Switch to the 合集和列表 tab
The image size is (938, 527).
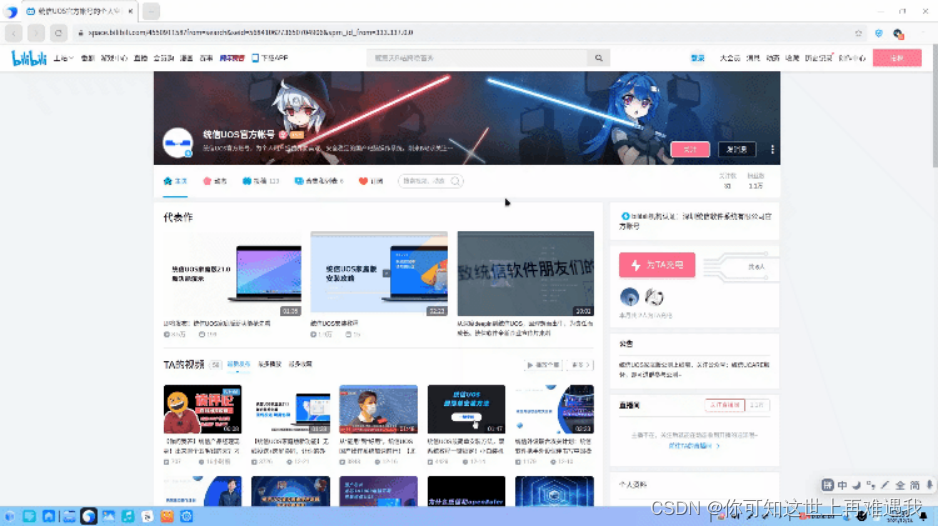[319, 181]
